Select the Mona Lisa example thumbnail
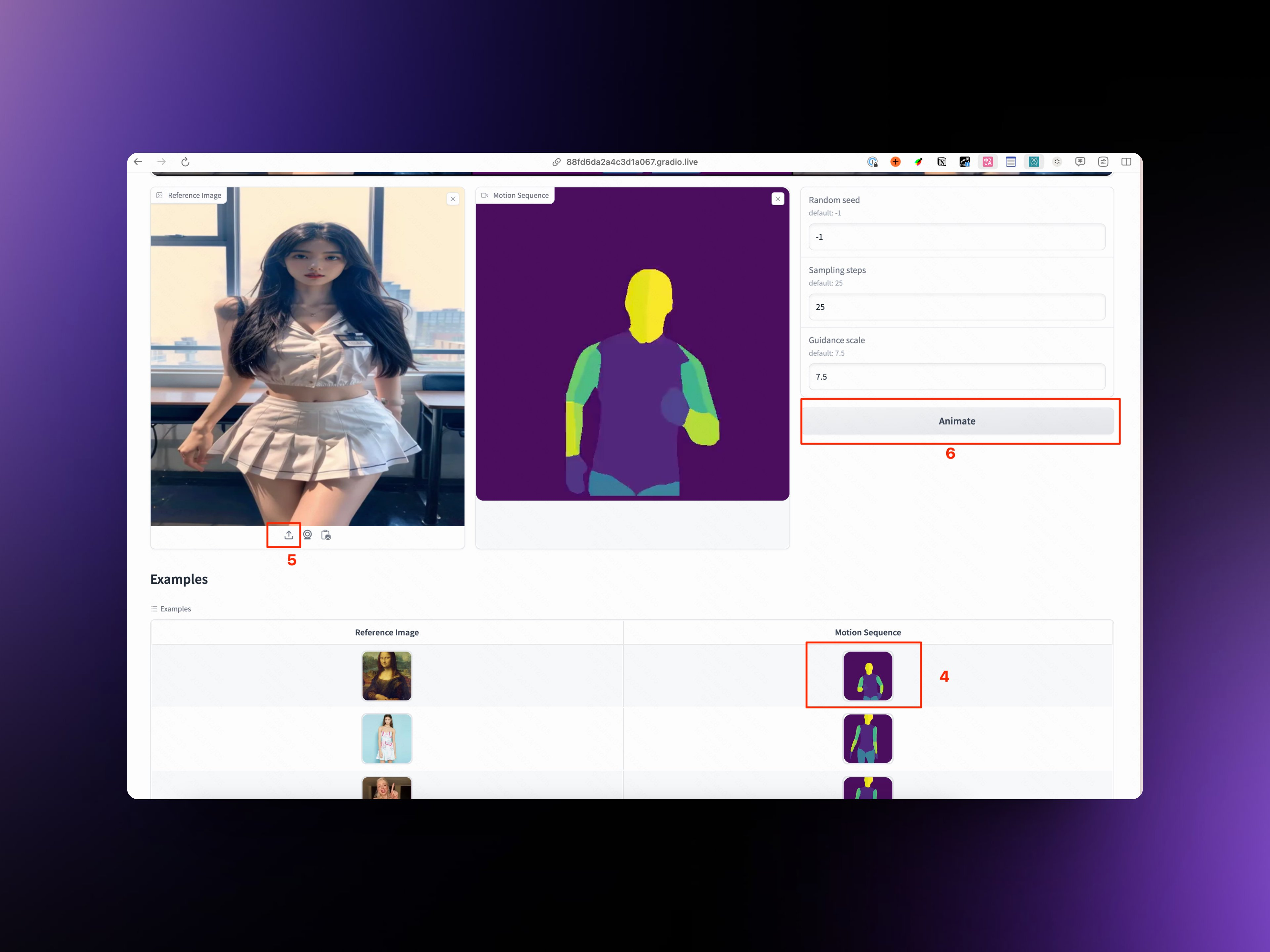Screen dimensions: 1270x952 386,676
